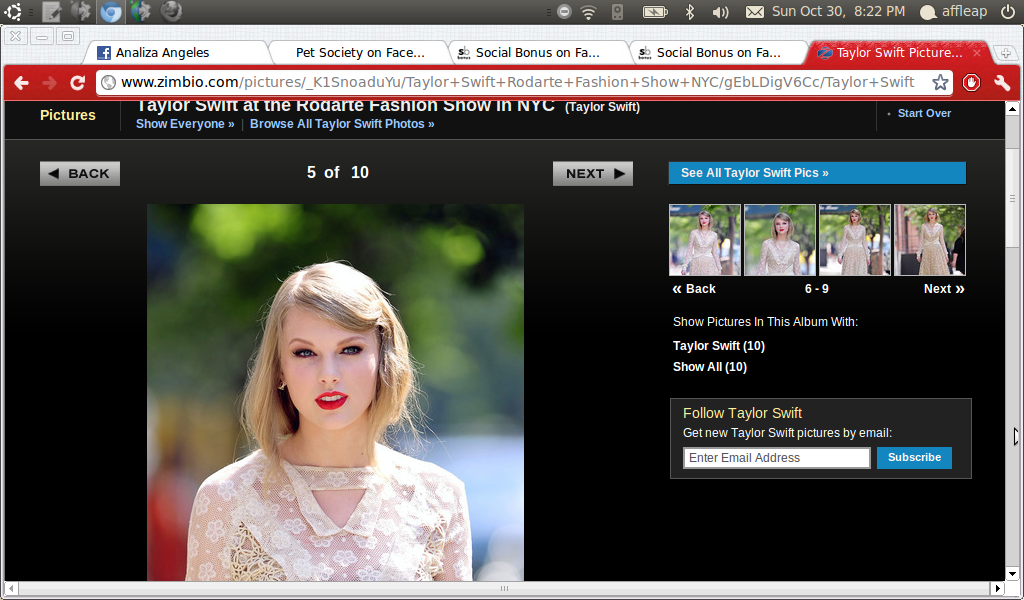This screenshot has width=1024, height=600.
Task: Reload the page with refresh icon
Action: pyautogui.click(x=77, y=82)
